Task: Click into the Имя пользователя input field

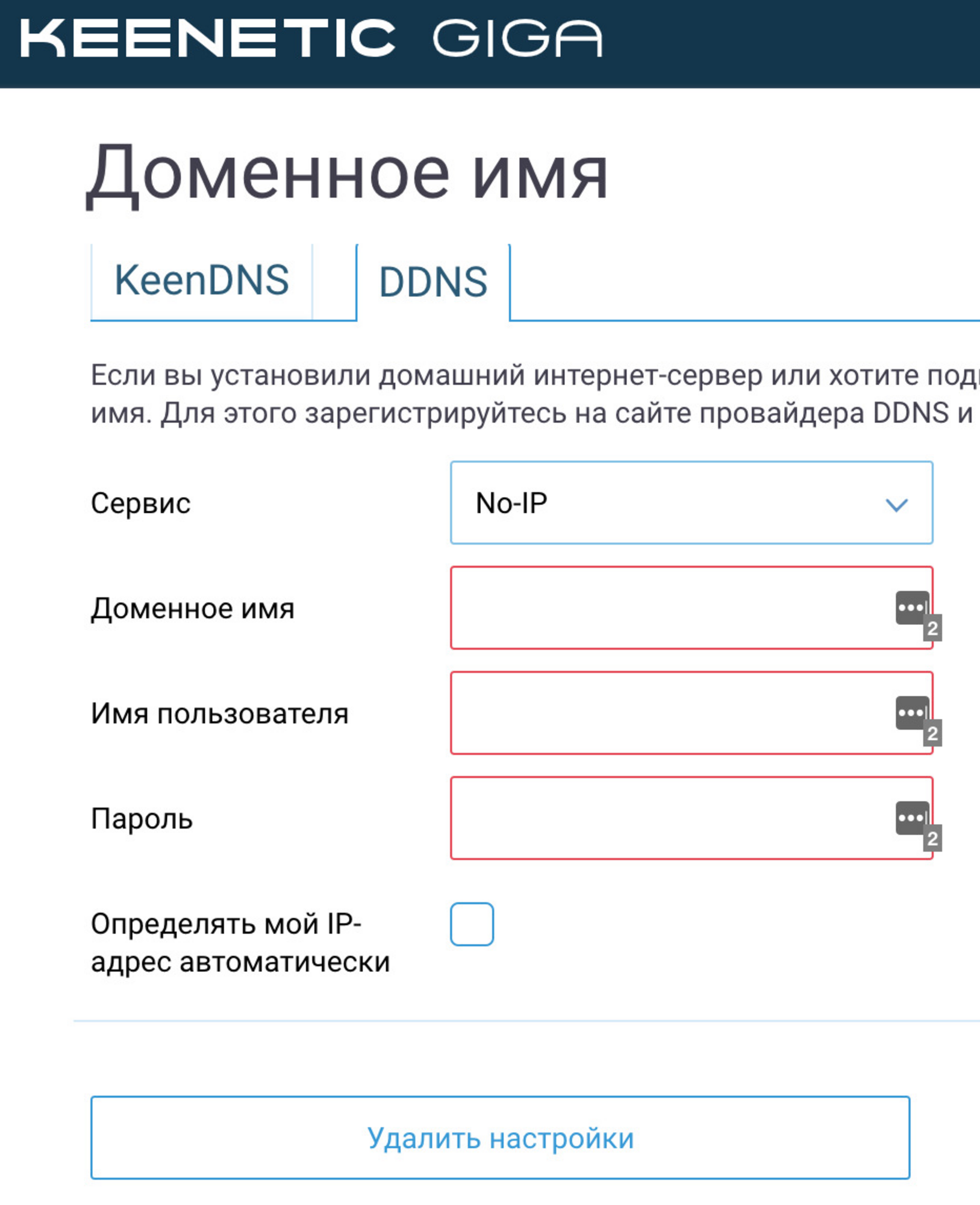Action: [669, 713]
